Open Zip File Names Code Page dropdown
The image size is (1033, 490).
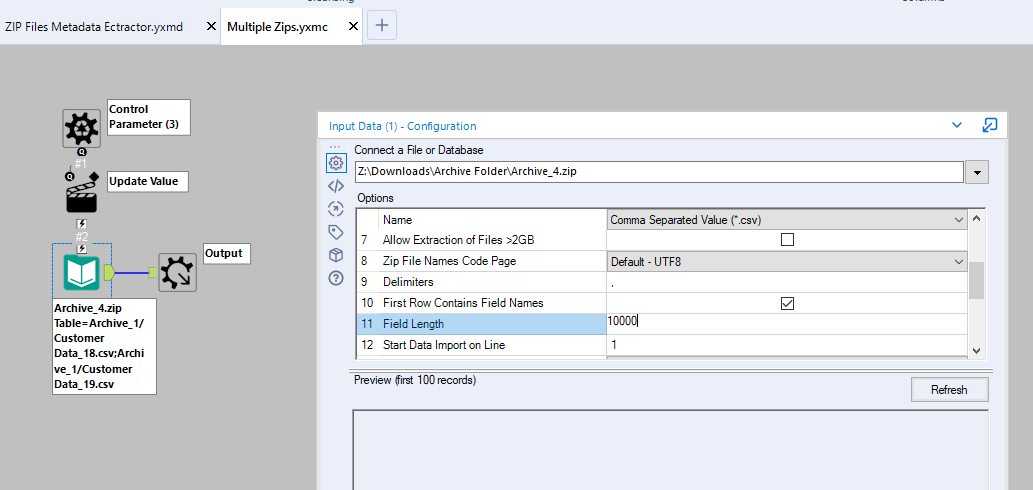tap(787, 261)
